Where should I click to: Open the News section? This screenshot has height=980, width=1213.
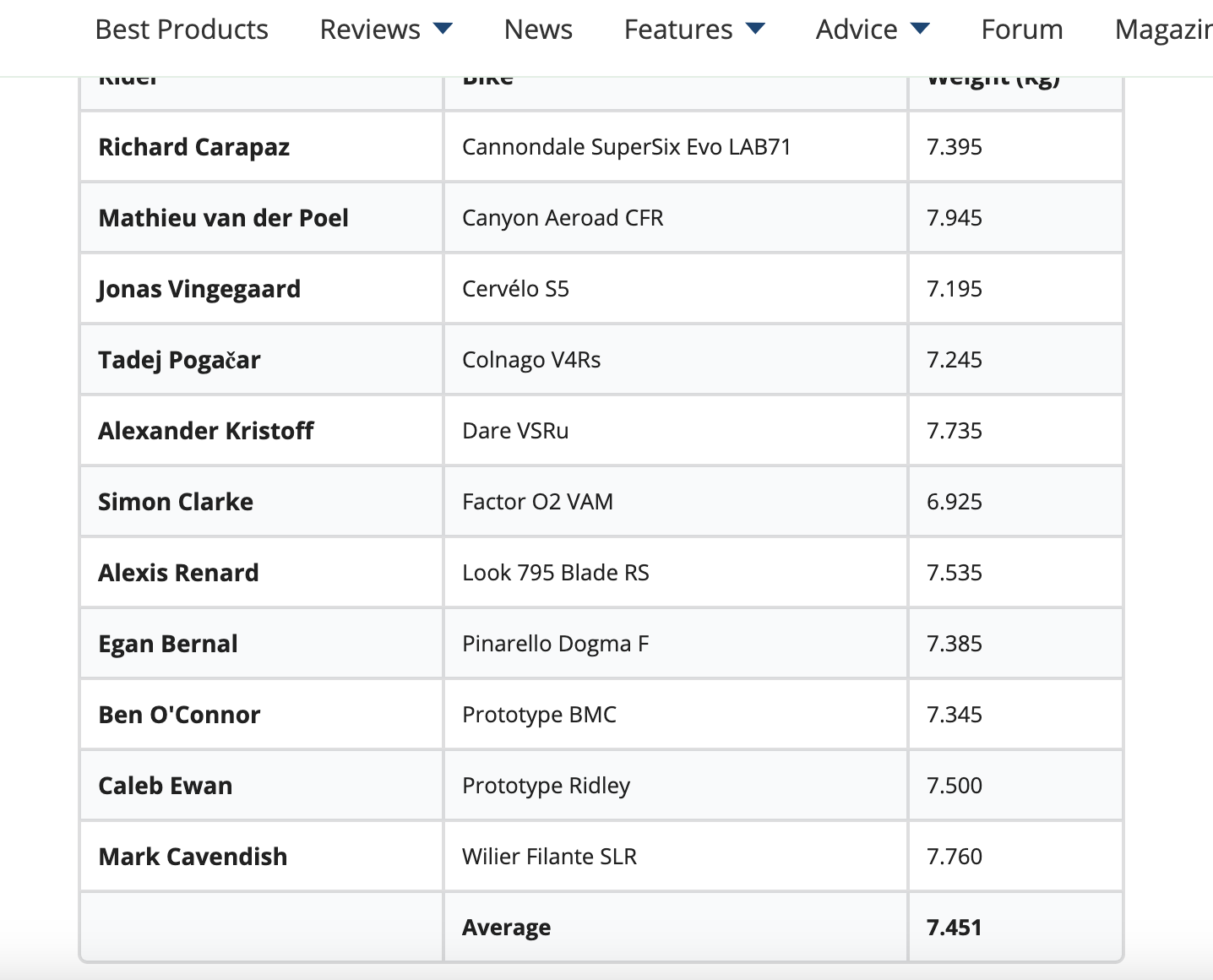538,30
